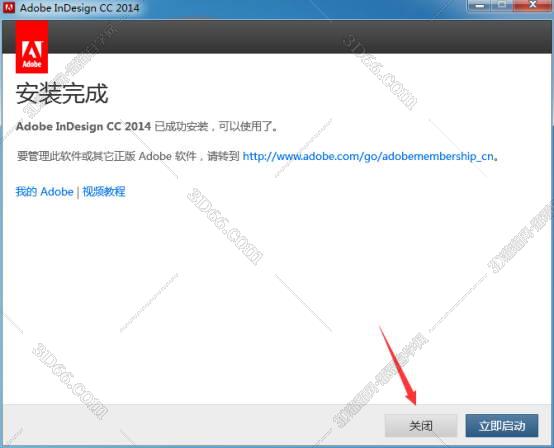Open the 视频教程 link
The height and width of the screenshot is (448, 554).
pyautogui.click(x=104, y=191)
